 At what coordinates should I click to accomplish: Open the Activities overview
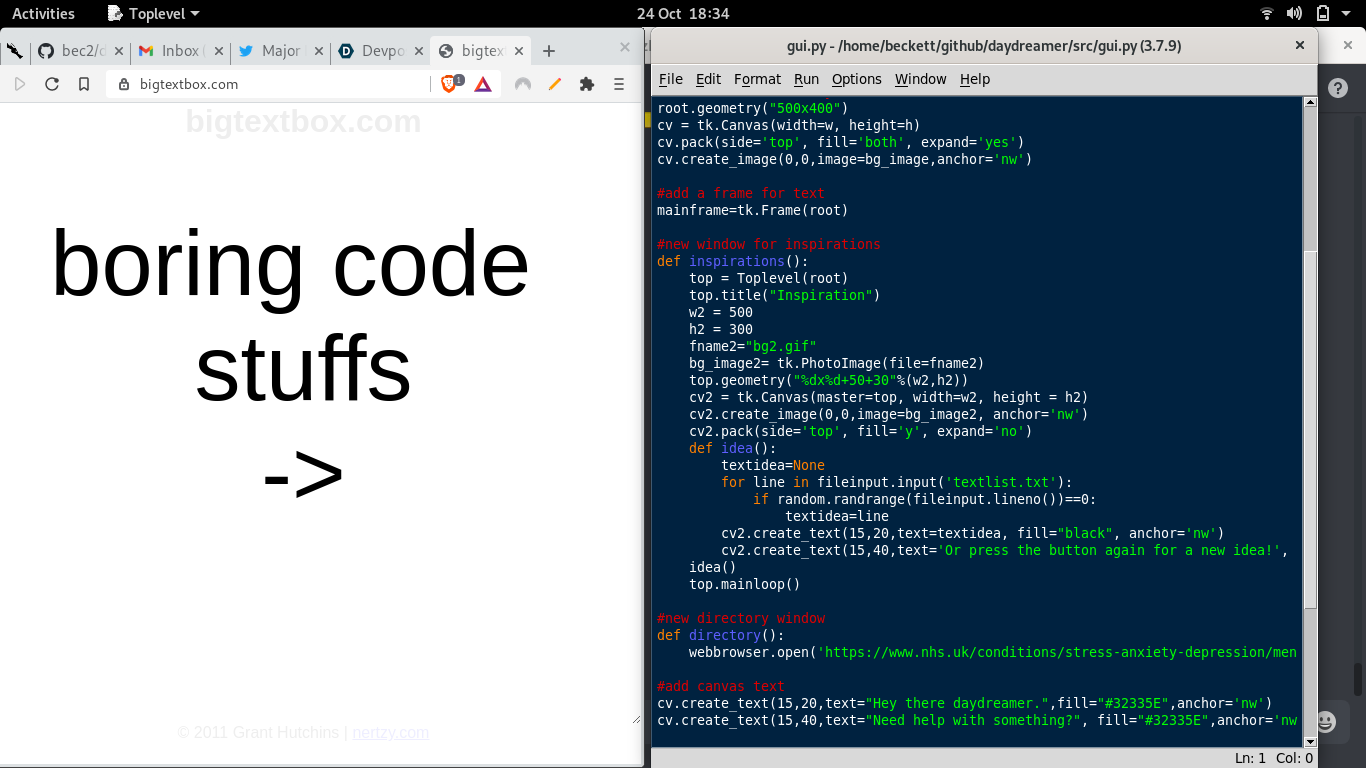pos(43,13)
